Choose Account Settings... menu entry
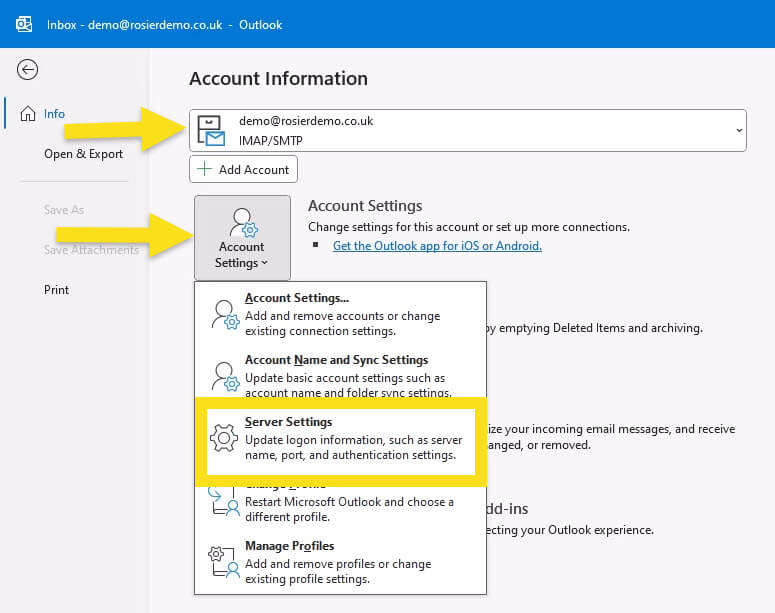The height and width of the screenshot is (613, 775). (341, 314)
